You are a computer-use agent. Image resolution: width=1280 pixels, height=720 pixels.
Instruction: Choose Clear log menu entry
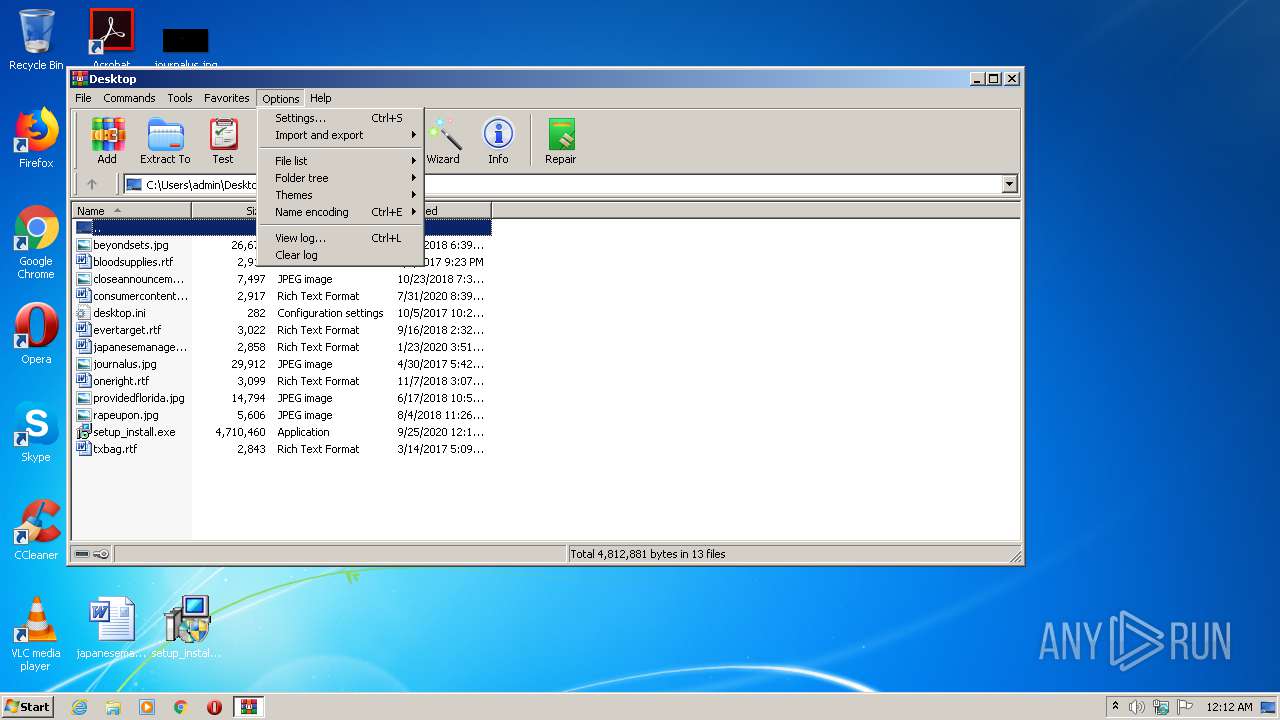[340, 255]
